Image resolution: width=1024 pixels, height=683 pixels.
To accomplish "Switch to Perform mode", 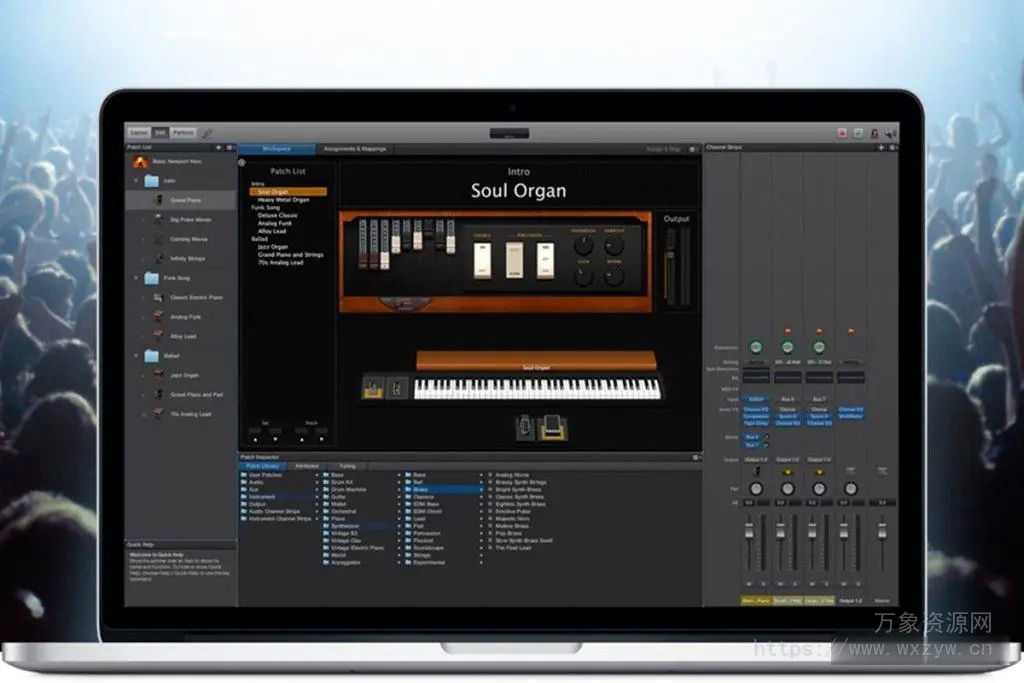I will click(x=183, y=132).
